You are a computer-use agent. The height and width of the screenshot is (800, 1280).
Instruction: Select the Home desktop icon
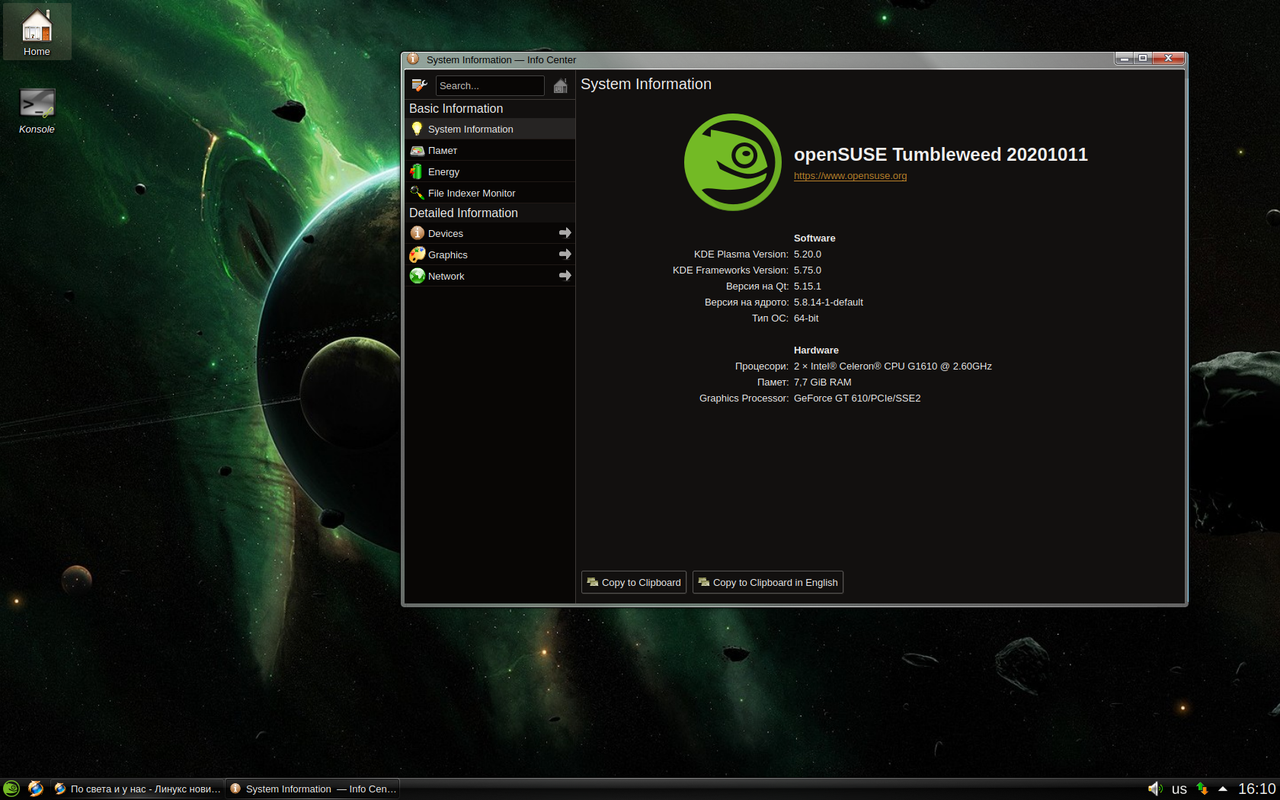click(x=37, y=32)
